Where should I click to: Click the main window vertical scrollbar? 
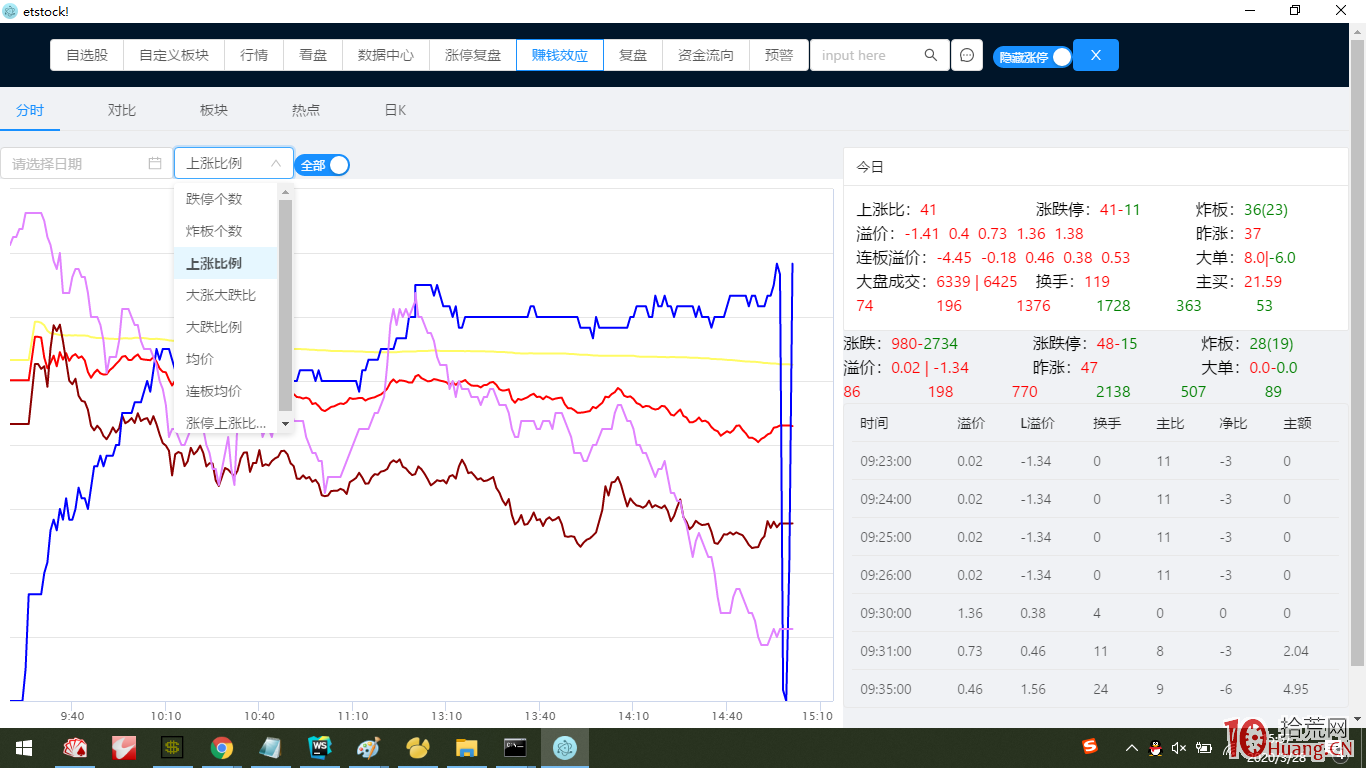pyautogui.click(x=1357, y=353)
